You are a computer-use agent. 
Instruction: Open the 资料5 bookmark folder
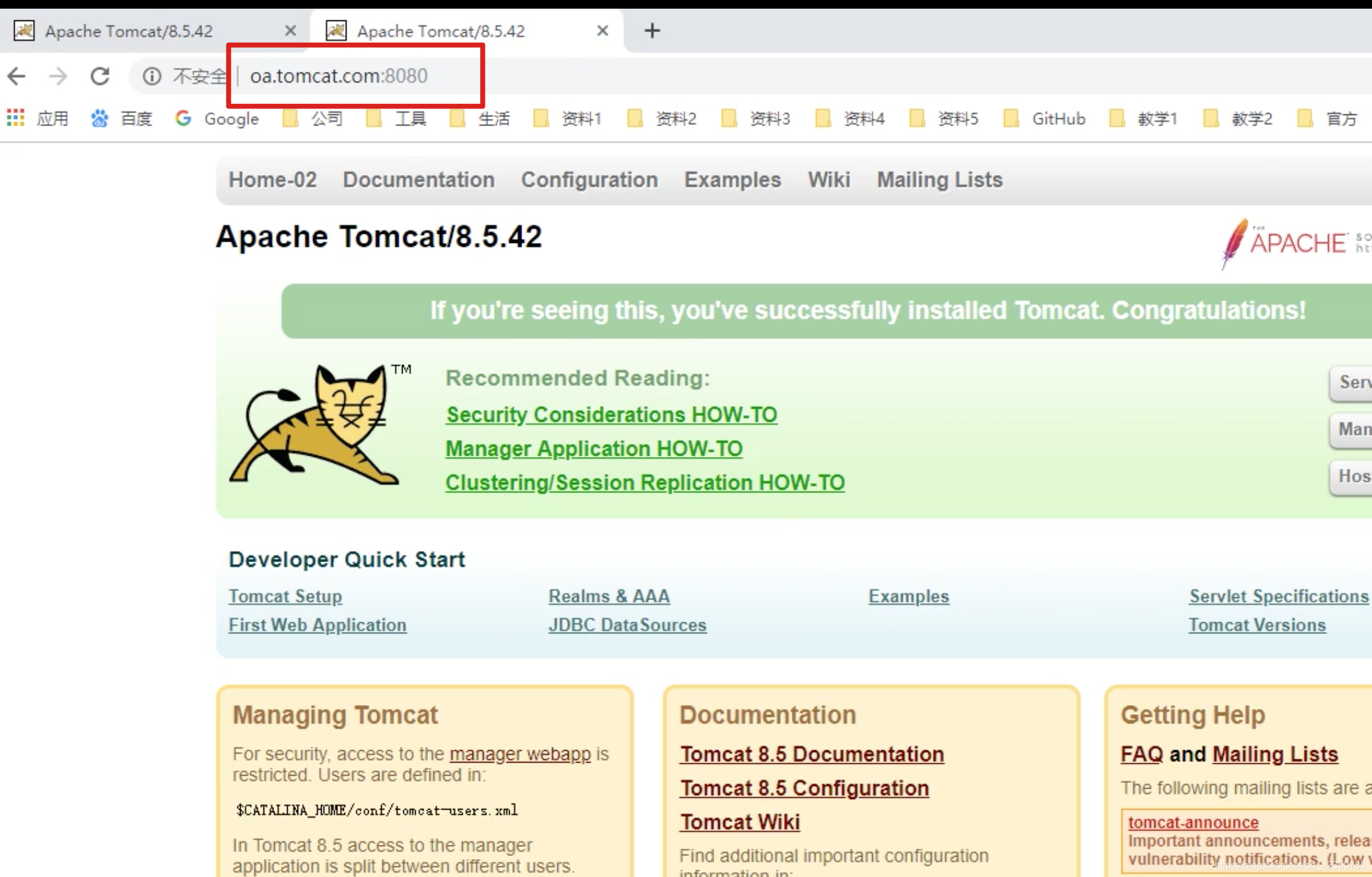(943, 118)
